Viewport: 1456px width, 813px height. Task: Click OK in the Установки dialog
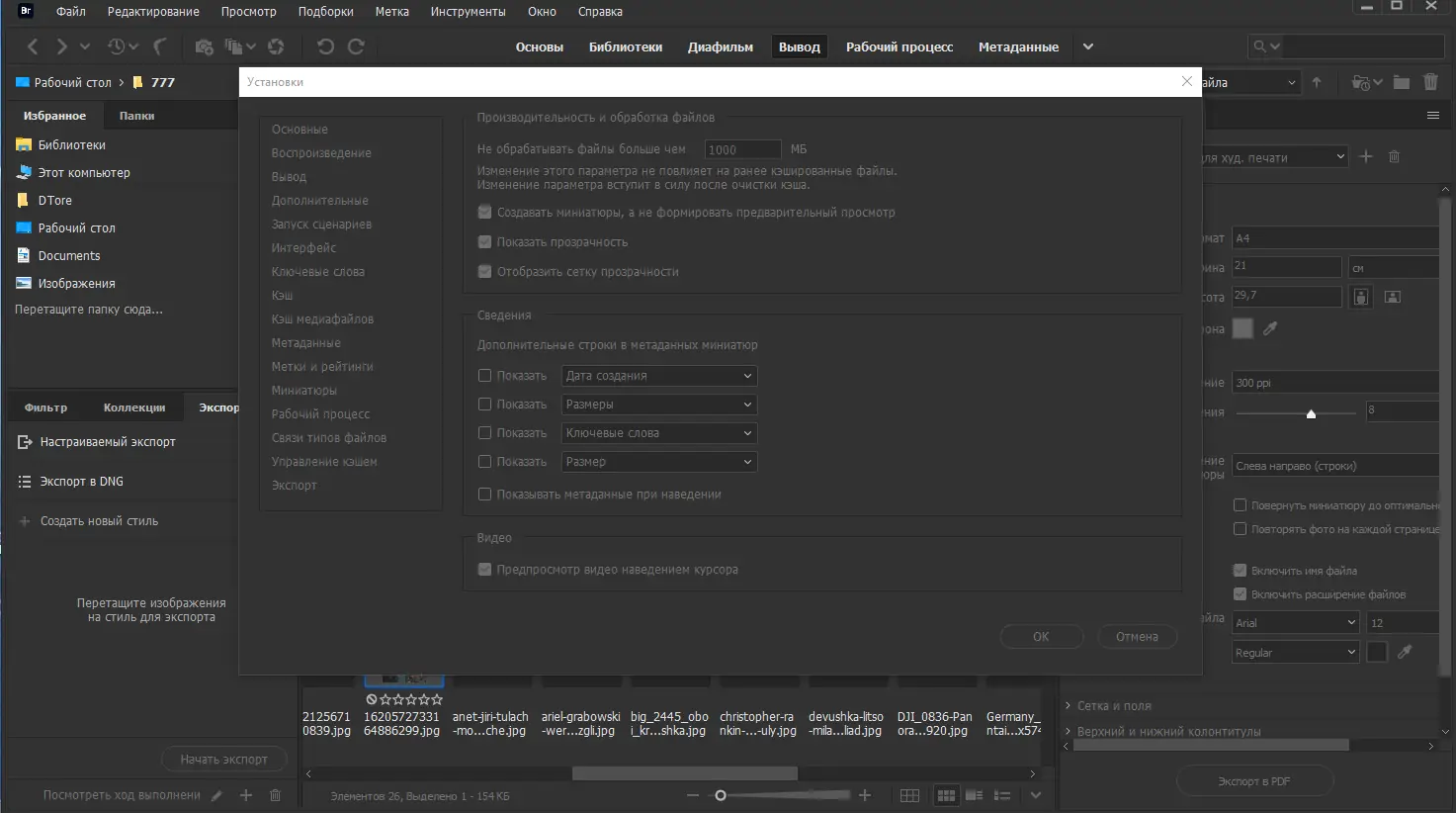pyautogui.click(x=1041, y=637)
